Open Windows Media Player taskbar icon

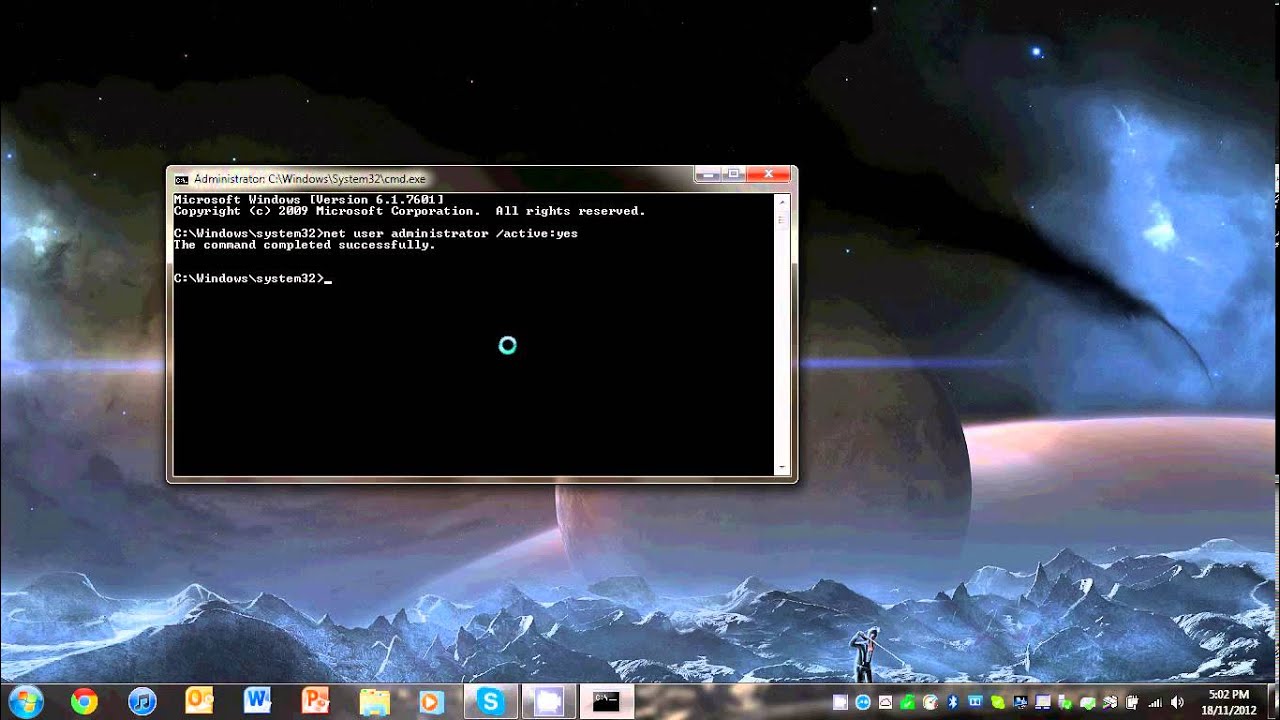coord(431,702)
